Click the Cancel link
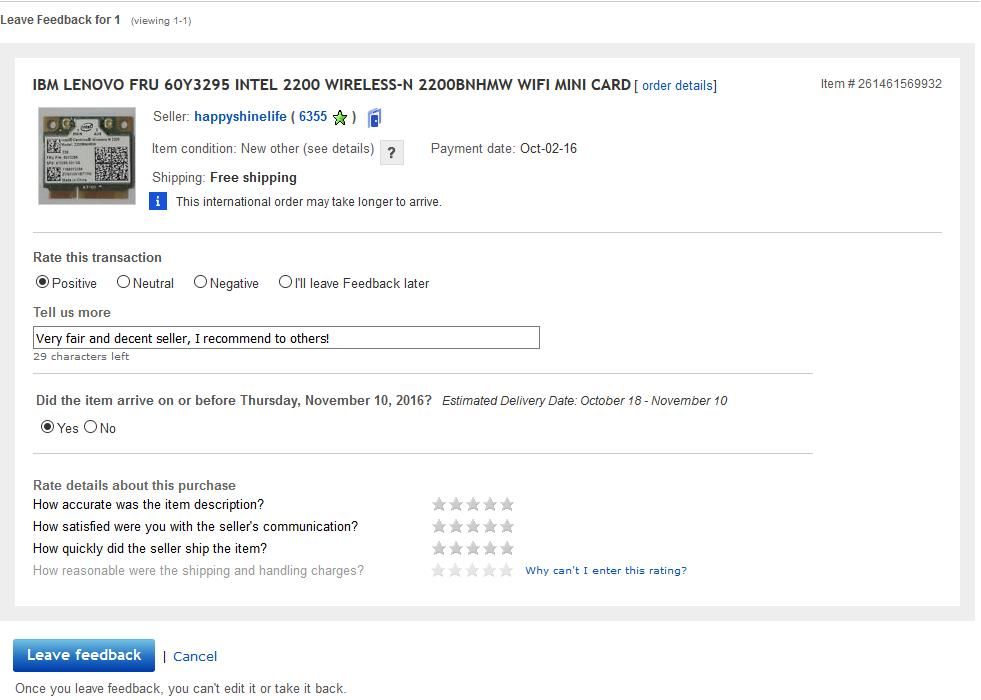 pos(195,657)
